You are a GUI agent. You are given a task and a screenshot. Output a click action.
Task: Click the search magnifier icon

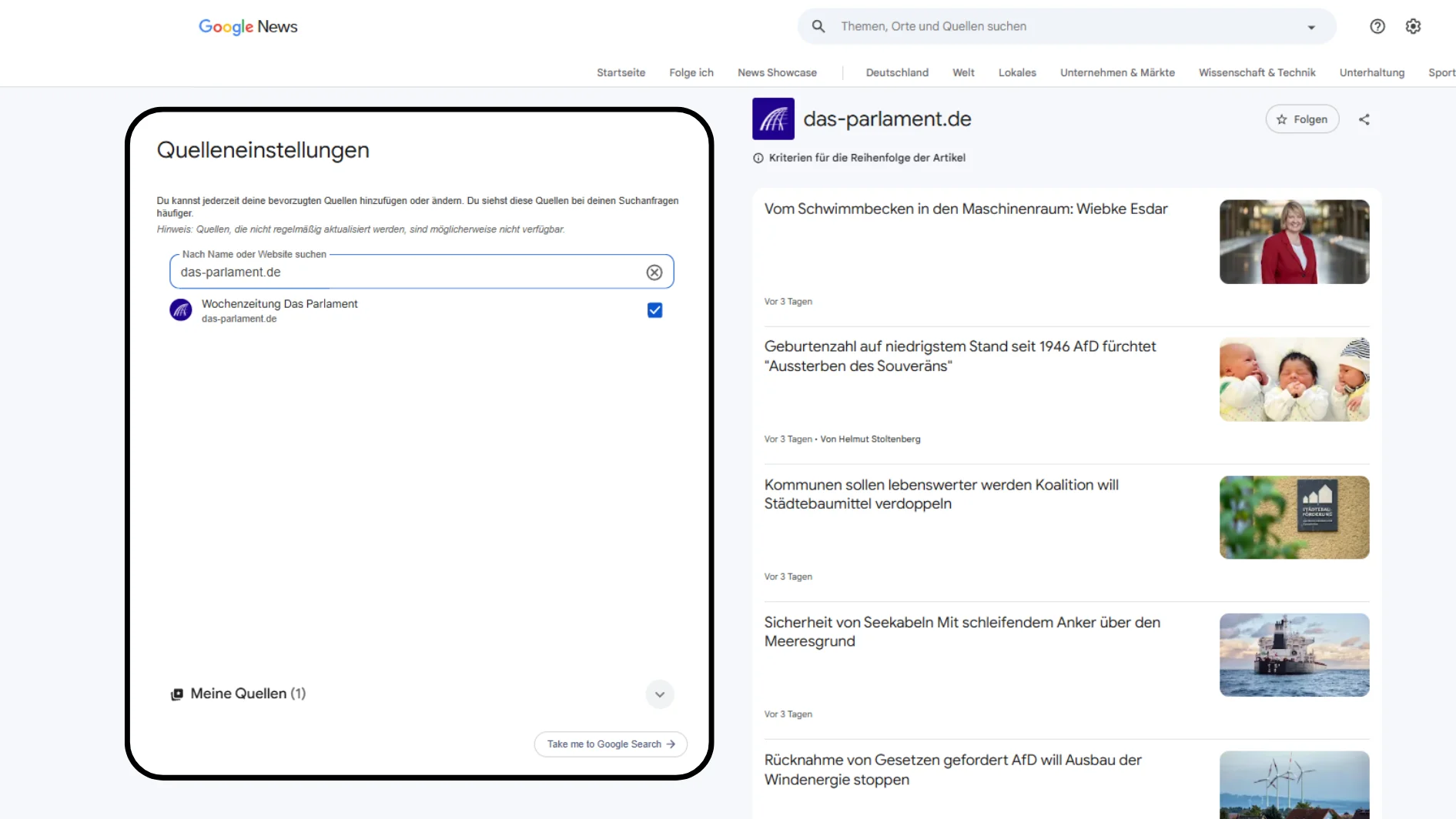(818, 26)
